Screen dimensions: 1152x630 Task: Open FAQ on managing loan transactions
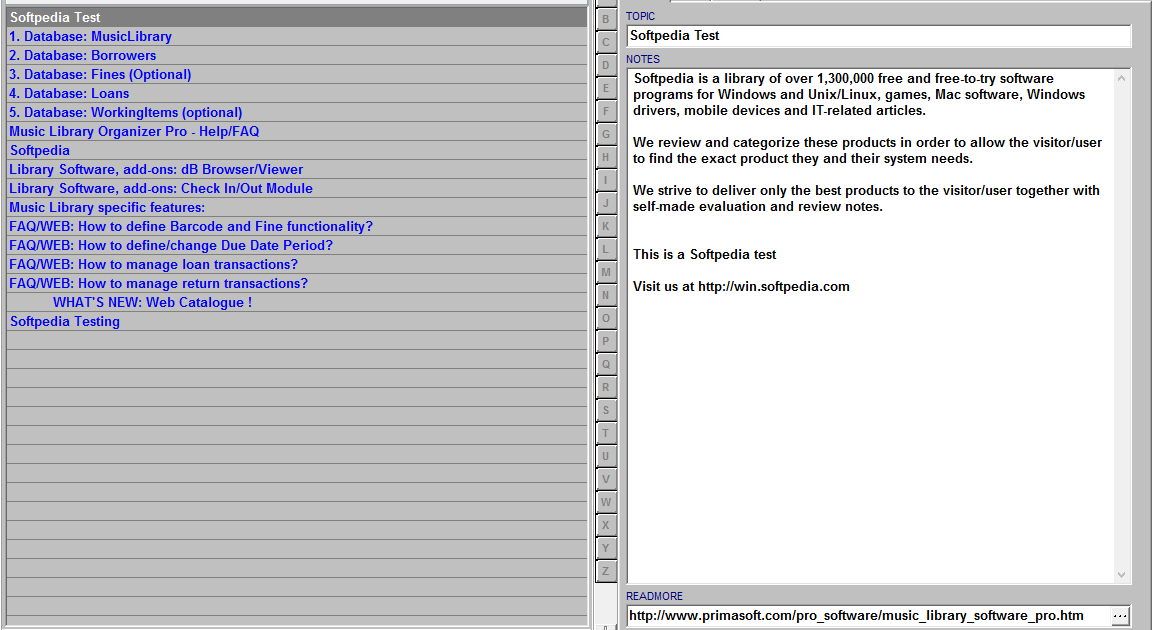[x=297, y=265]
